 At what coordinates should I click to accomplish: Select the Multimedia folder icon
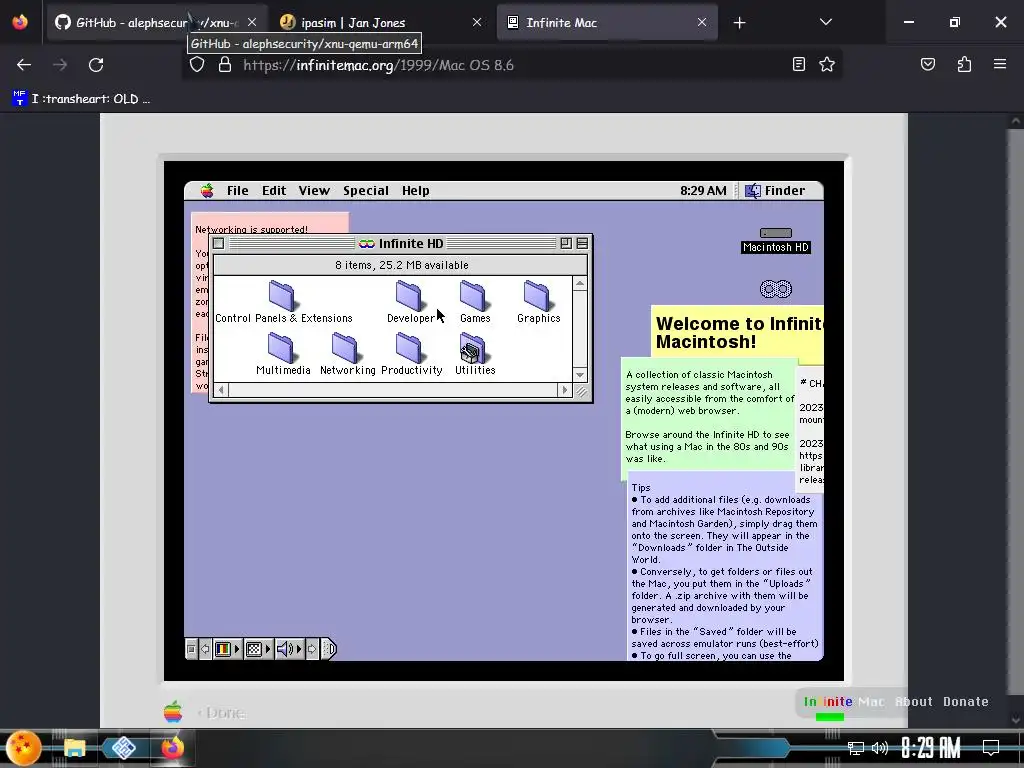tap(281, 347)
